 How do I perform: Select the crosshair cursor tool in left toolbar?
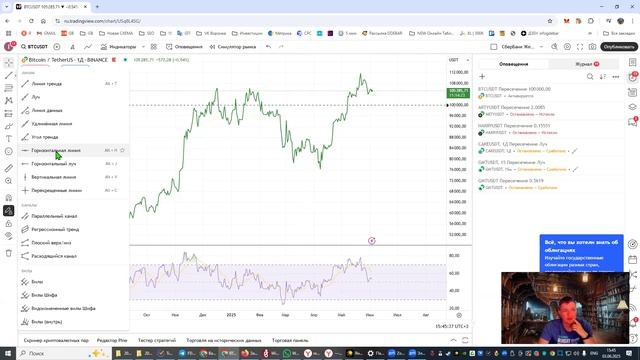(x=9, y=63)
